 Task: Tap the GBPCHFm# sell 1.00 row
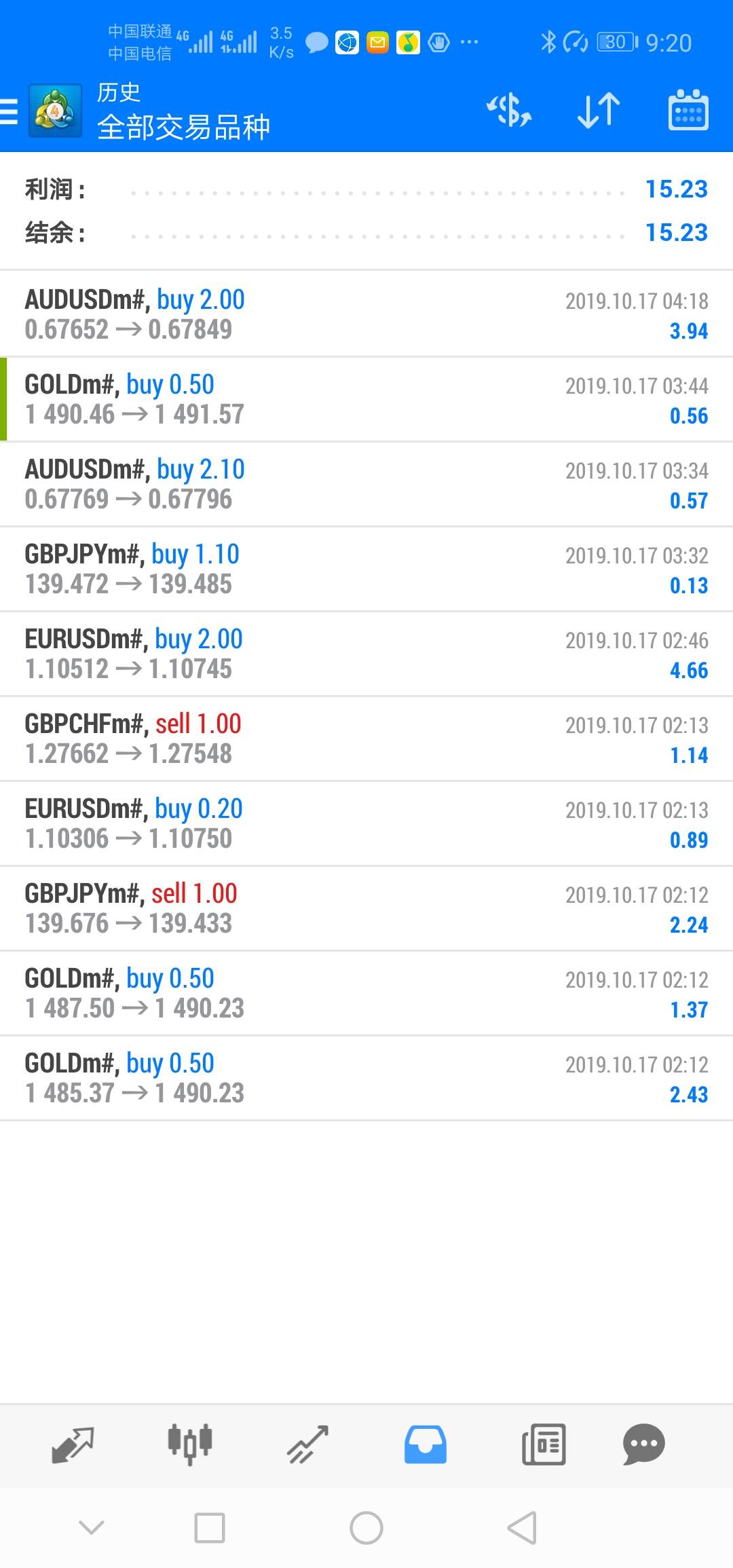click(366, 739)
